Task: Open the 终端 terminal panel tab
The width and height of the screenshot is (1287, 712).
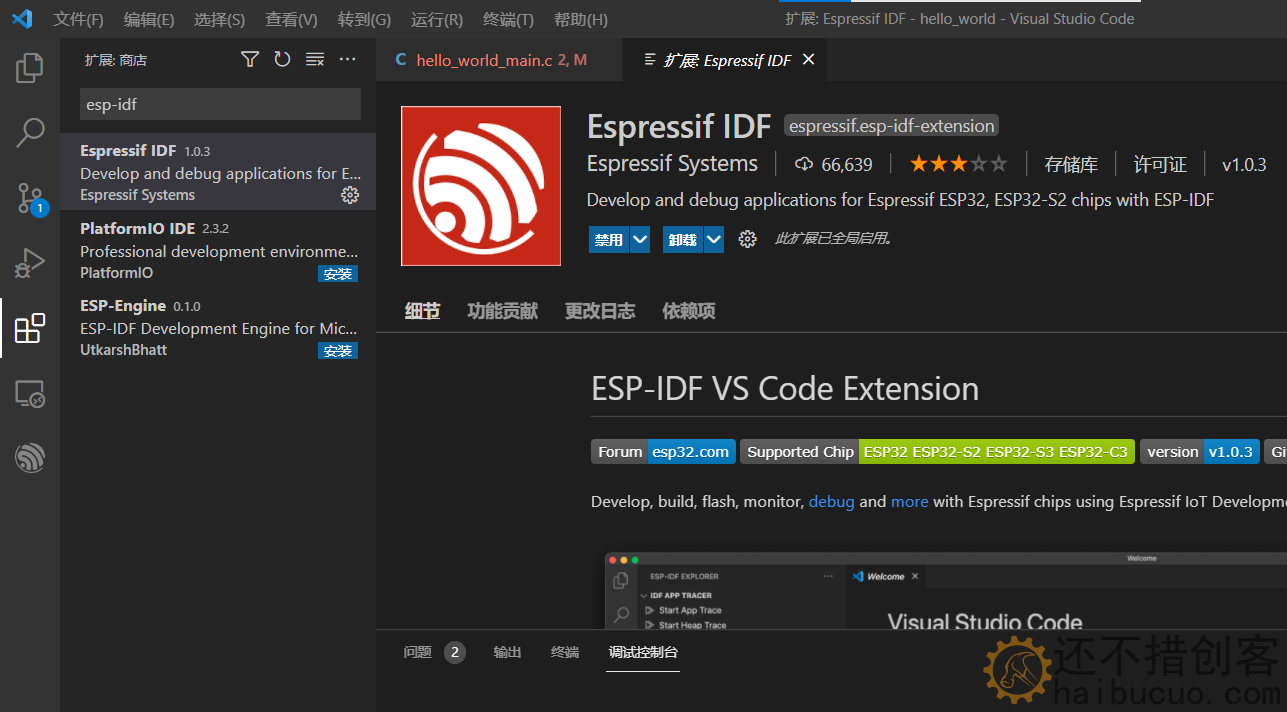Action: click(x=565, y=652)
